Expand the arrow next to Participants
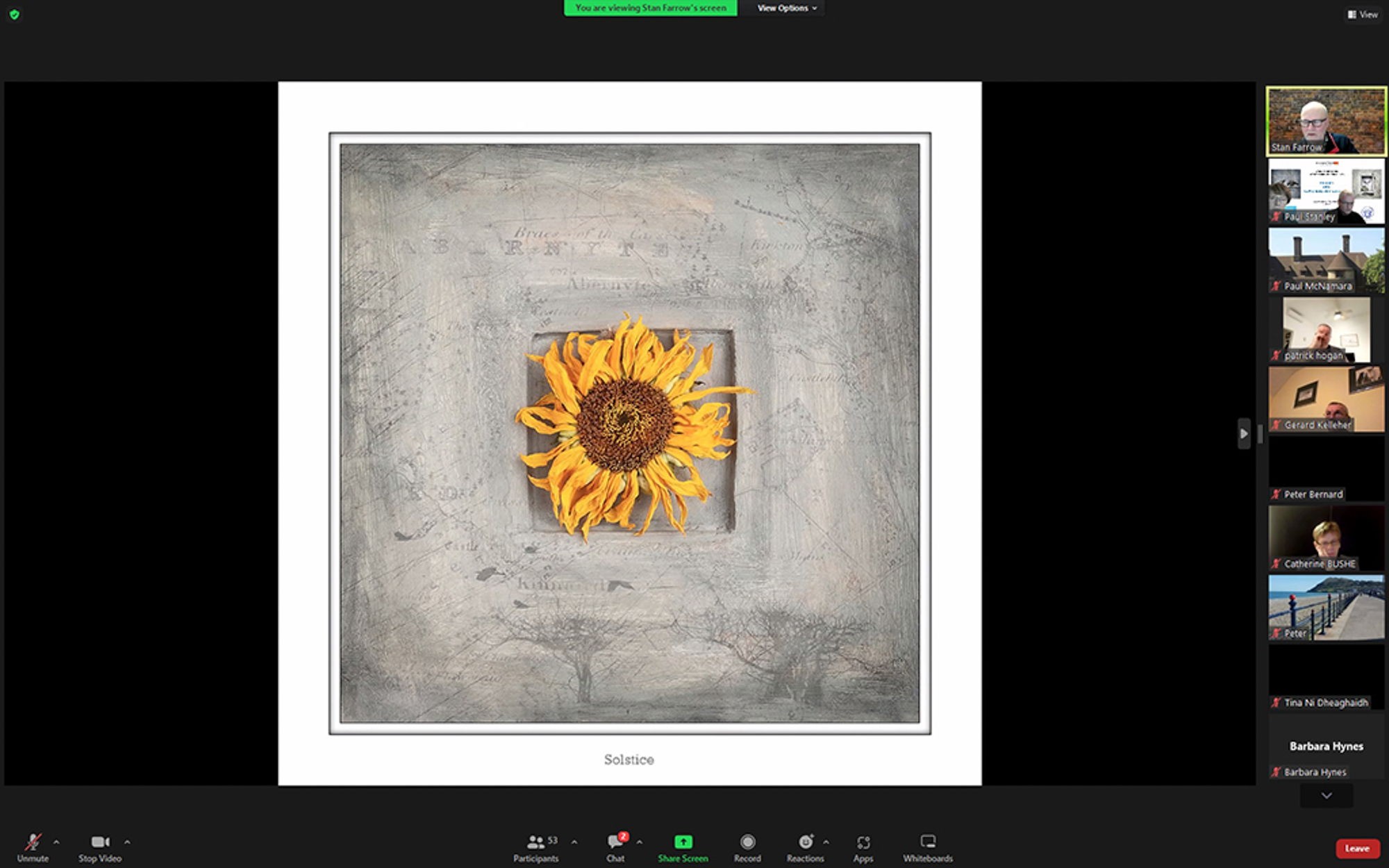This screenshot has height=868, width=1389. point(574,842)
